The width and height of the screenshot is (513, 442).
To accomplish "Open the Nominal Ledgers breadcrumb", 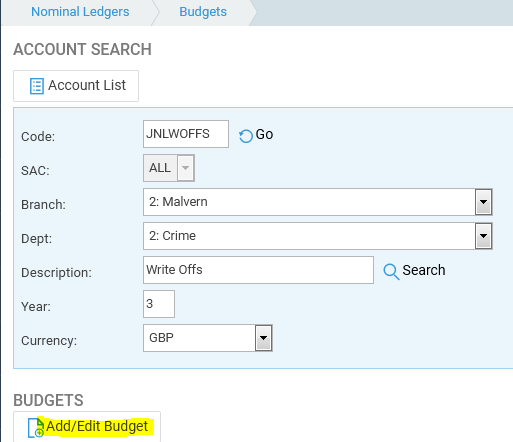I will (x=80, y=12).
